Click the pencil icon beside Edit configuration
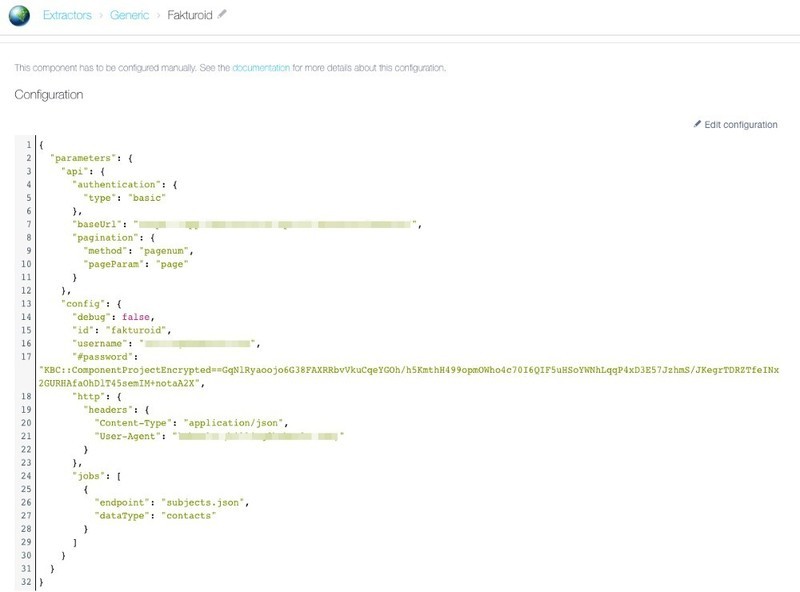The height and width of the screenshot is (592, 800). [x=699, y=124]
